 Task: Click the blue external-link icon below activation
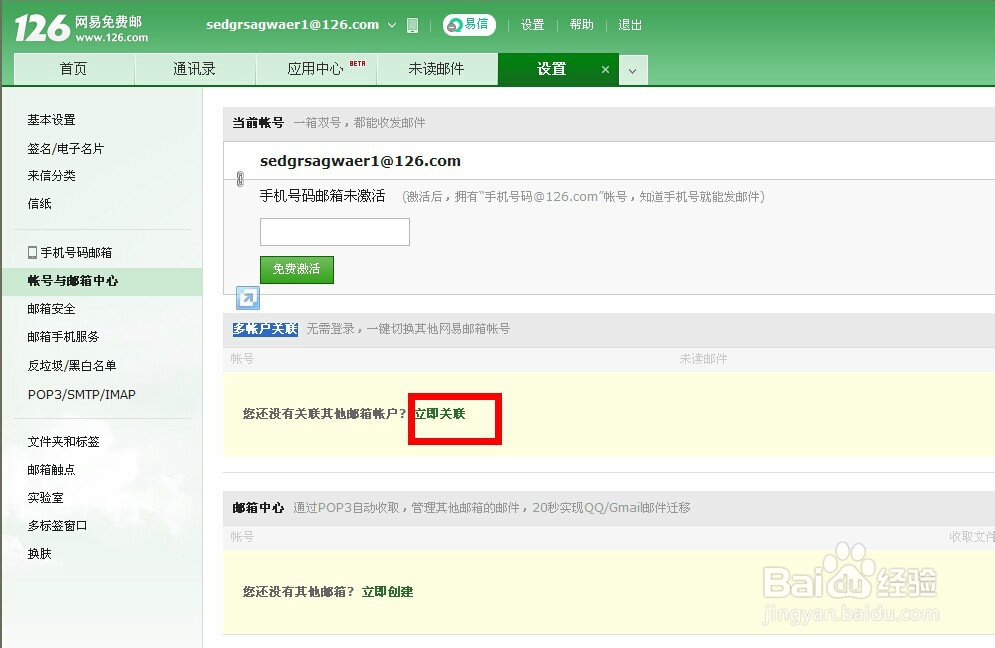pos(246,298)
